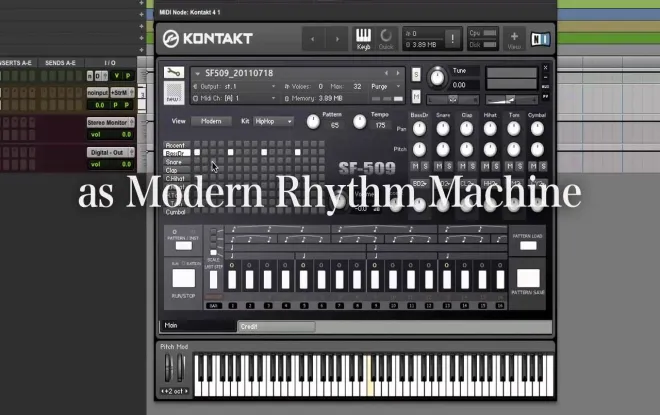This screenshot has height=415, width=660.
Task: Click the PATTERN / INST button
Action: (184, 246)
